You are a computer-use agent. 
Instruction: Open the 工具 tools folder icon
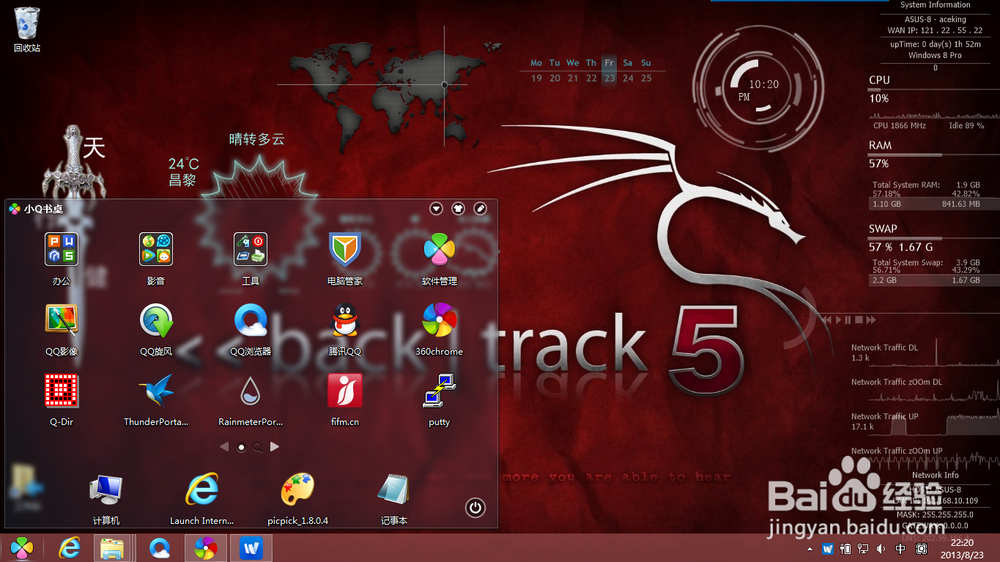click(x=250, y=249)
